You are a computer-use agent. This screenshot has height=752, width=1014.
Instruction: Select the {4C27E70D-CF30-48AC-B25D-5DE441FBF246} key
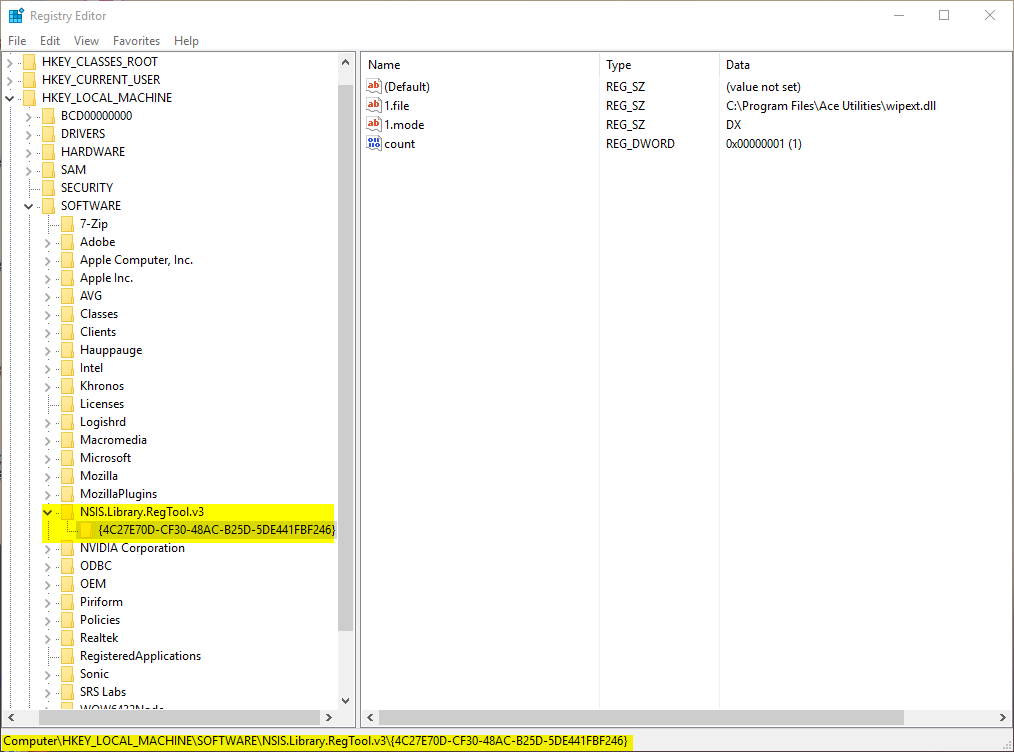click(x=216, y=530)
